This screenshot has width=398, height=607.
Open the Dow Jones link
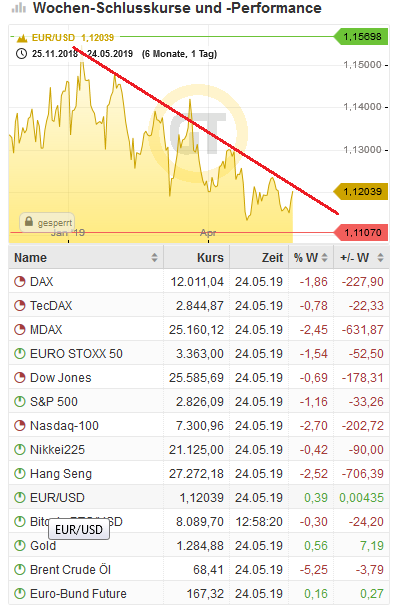point(61,377)
